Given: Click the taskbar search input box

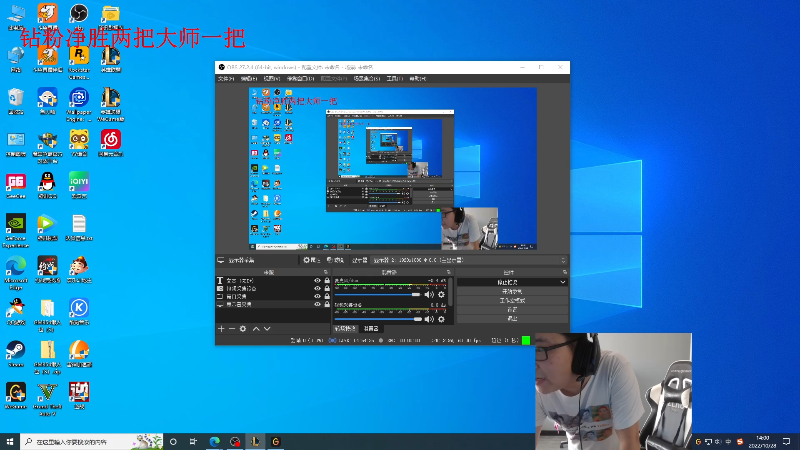Looking at the screenshot, I should 92,441.
